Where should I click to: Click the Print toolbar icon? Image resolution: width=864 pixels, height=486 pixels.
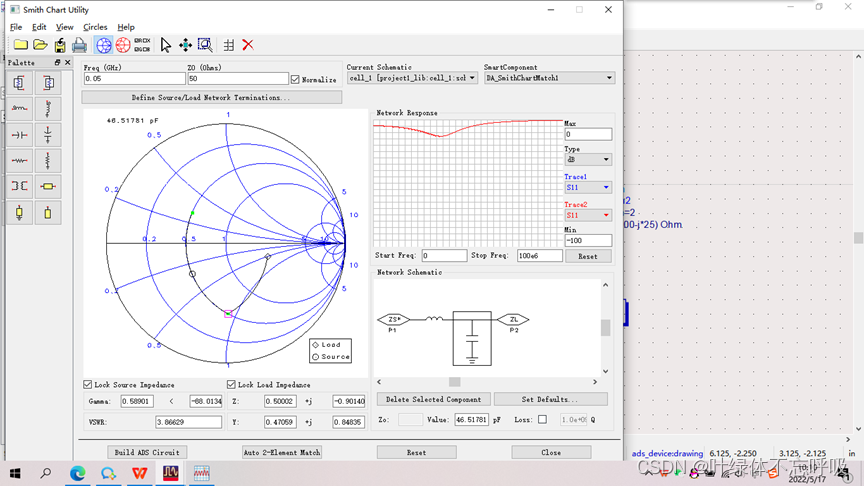[79, 45]
